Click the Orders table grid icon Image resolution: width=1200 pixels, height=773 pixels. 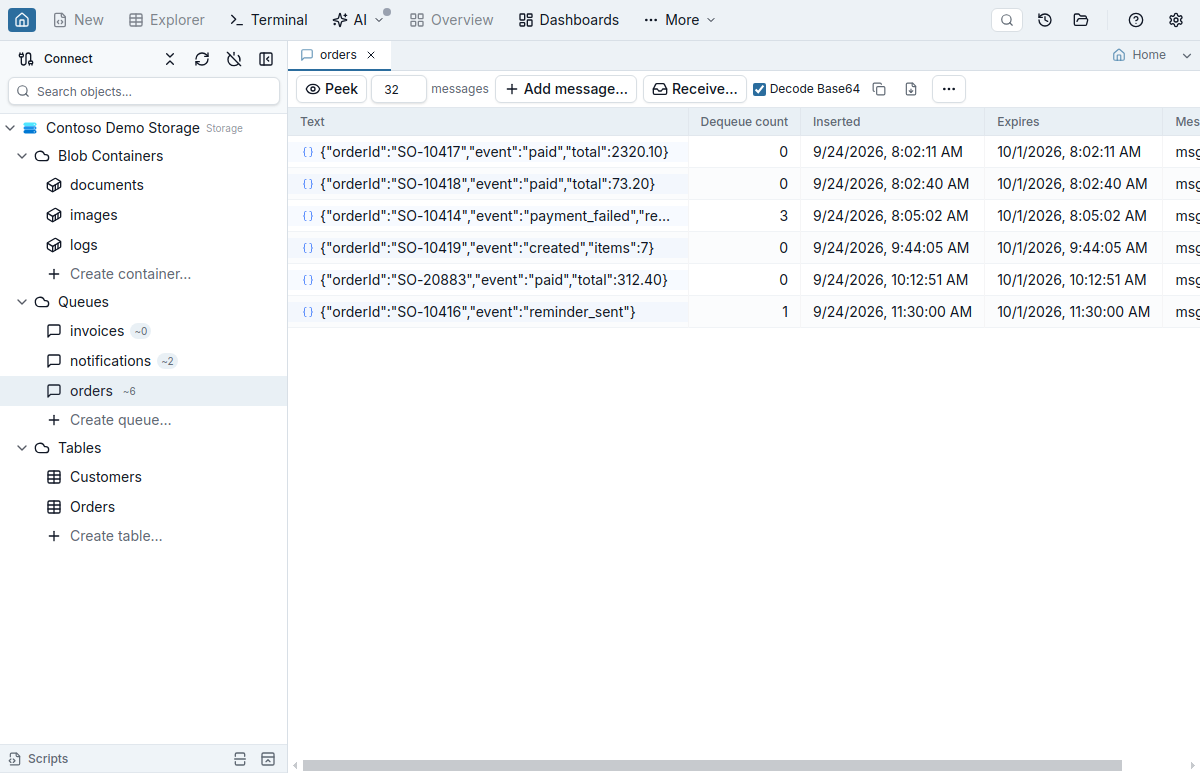point(54,507)
